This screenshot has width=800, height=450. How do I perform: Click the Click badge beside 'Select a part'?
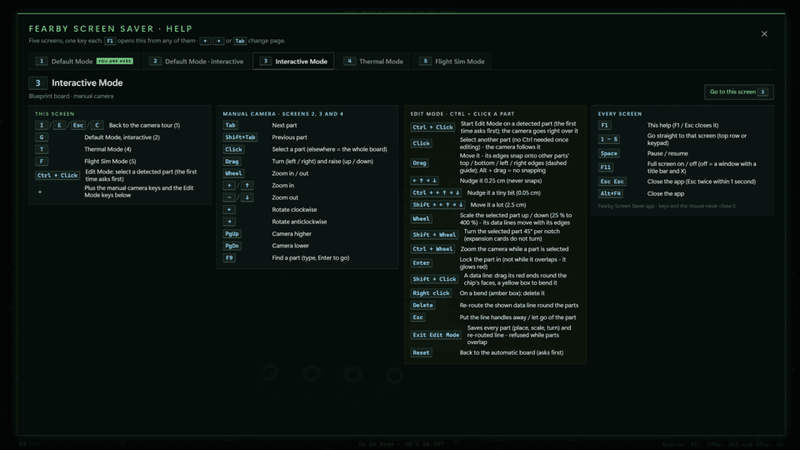233,149
